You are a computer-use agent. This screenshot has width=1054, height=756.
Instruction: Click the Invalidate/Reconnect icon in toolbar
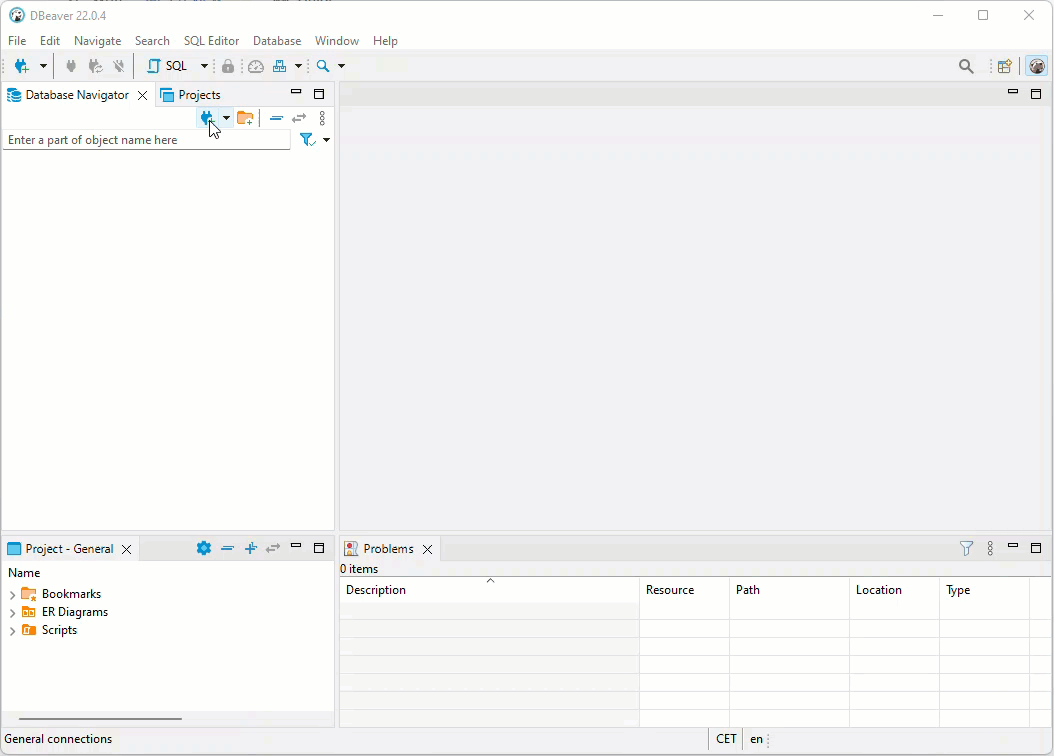(95, 66)
